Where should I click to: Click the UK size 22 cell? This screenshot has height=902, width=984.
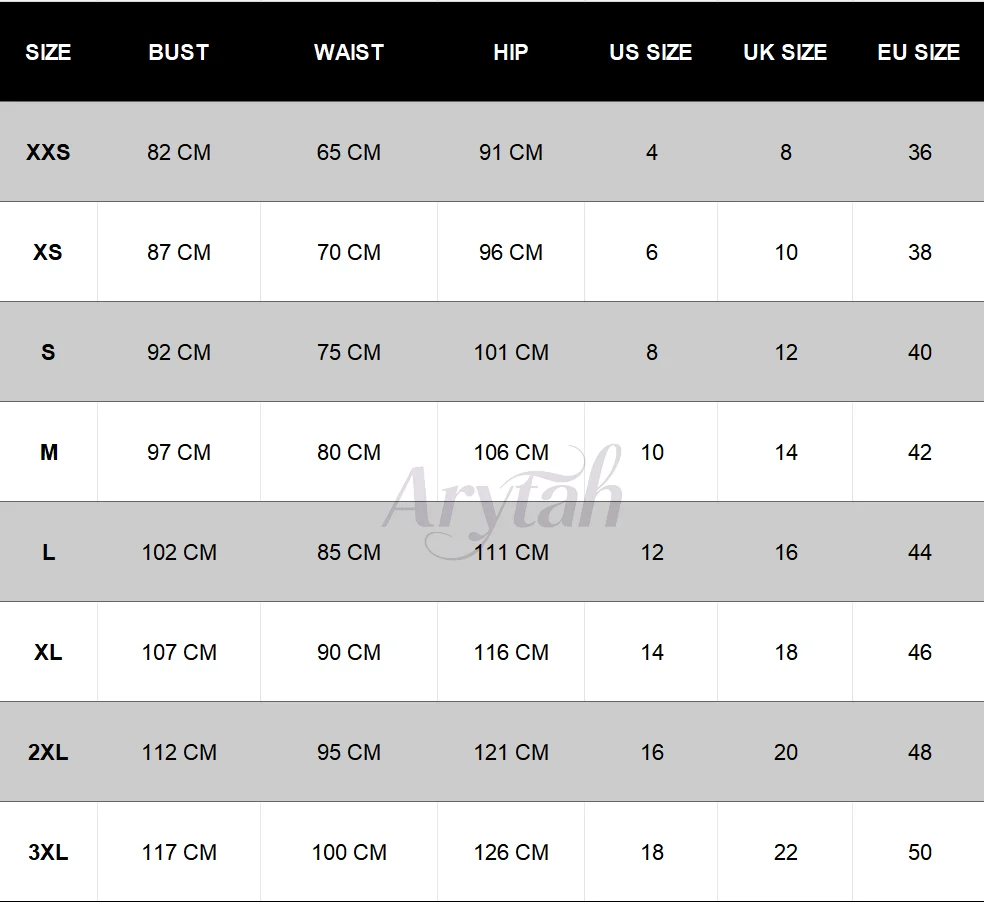click(785, 853)
